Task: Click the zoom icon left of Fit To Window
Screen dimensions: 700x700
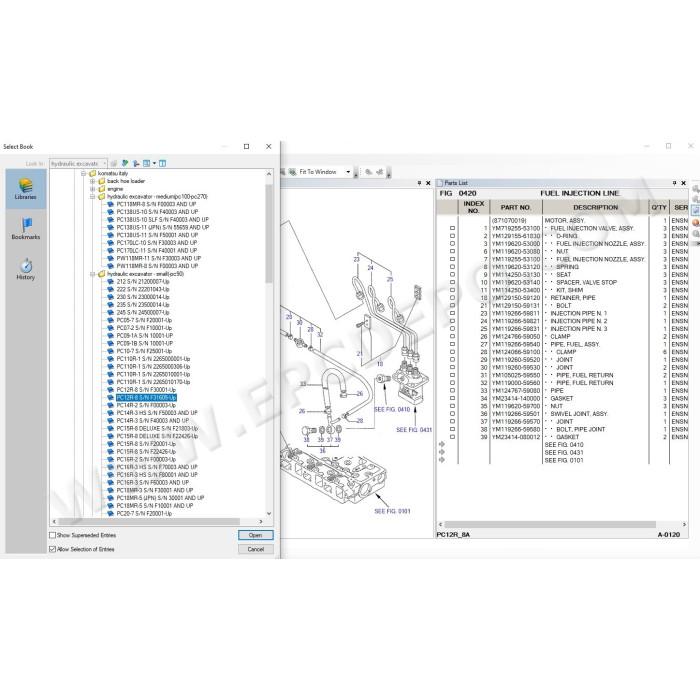Action: (x=292, y=172)
